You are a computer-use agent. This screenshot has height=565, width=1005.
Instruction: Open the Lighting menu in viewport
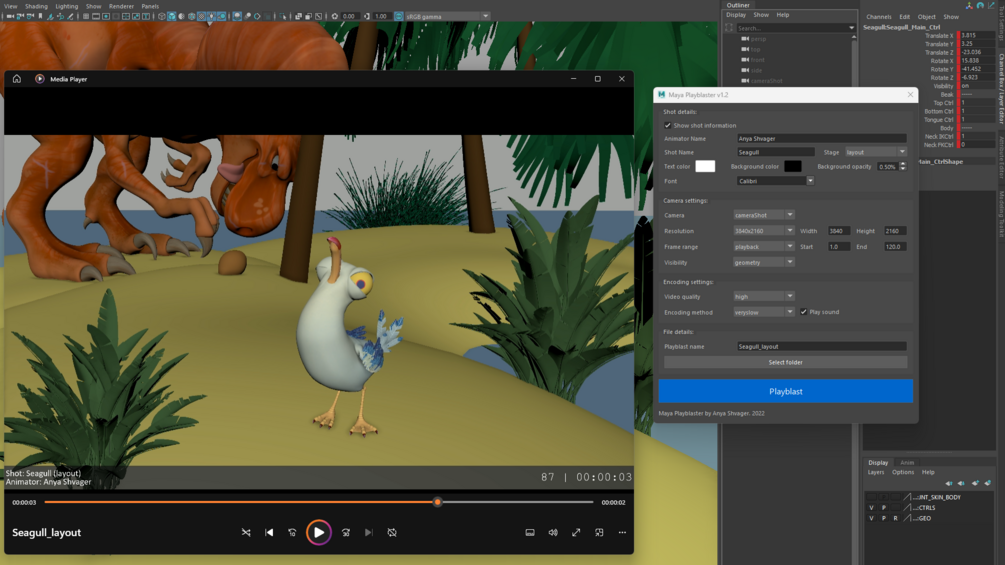tap(67, 6)
